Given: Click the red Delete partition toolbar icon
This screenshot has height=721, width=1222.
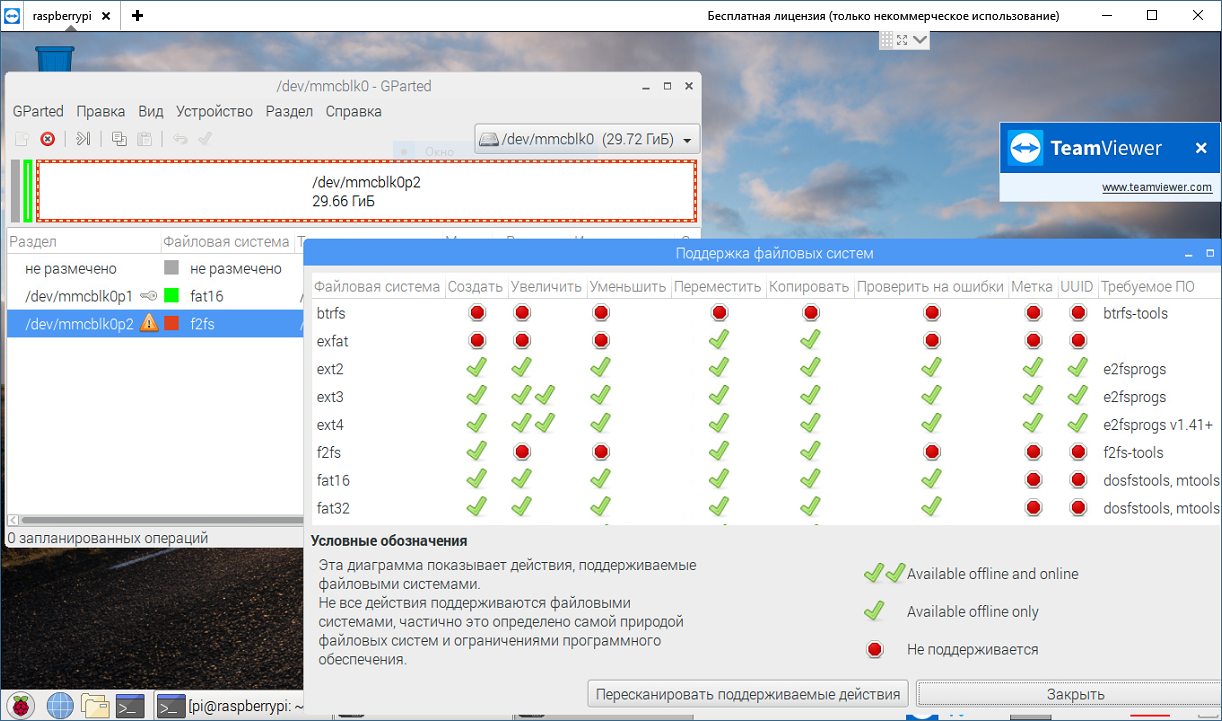Looking at the screenshot, I should [47, 139].
